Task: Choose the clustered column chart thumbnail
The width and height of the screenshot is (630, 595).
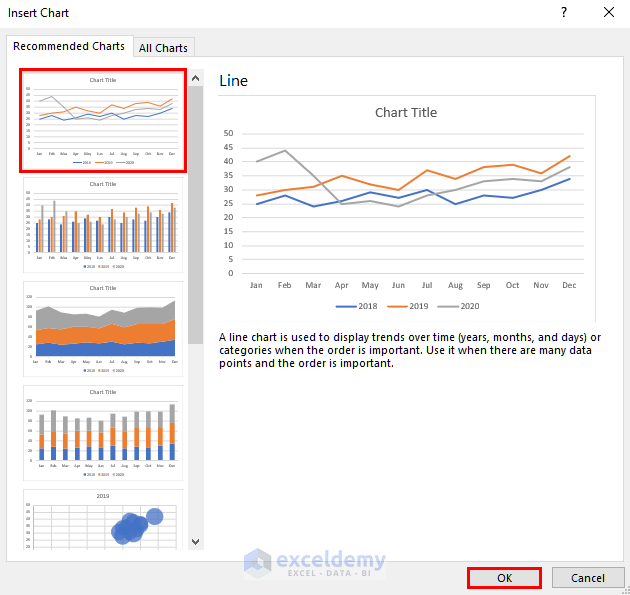Action: 103,225
